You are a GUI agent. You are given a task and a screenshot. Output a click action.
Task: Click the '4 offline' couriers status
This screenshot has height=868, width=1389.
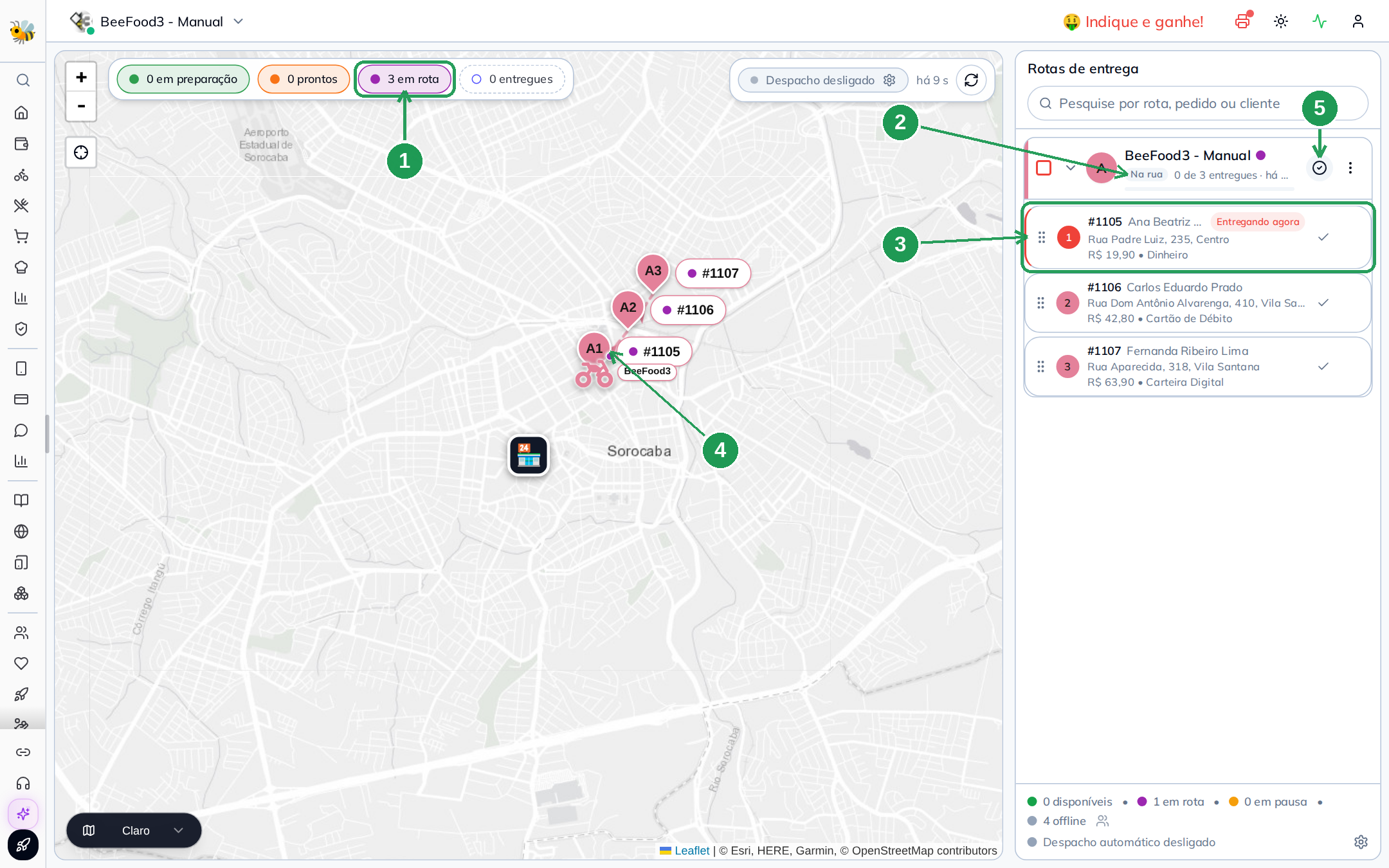tap(1064, 821)
